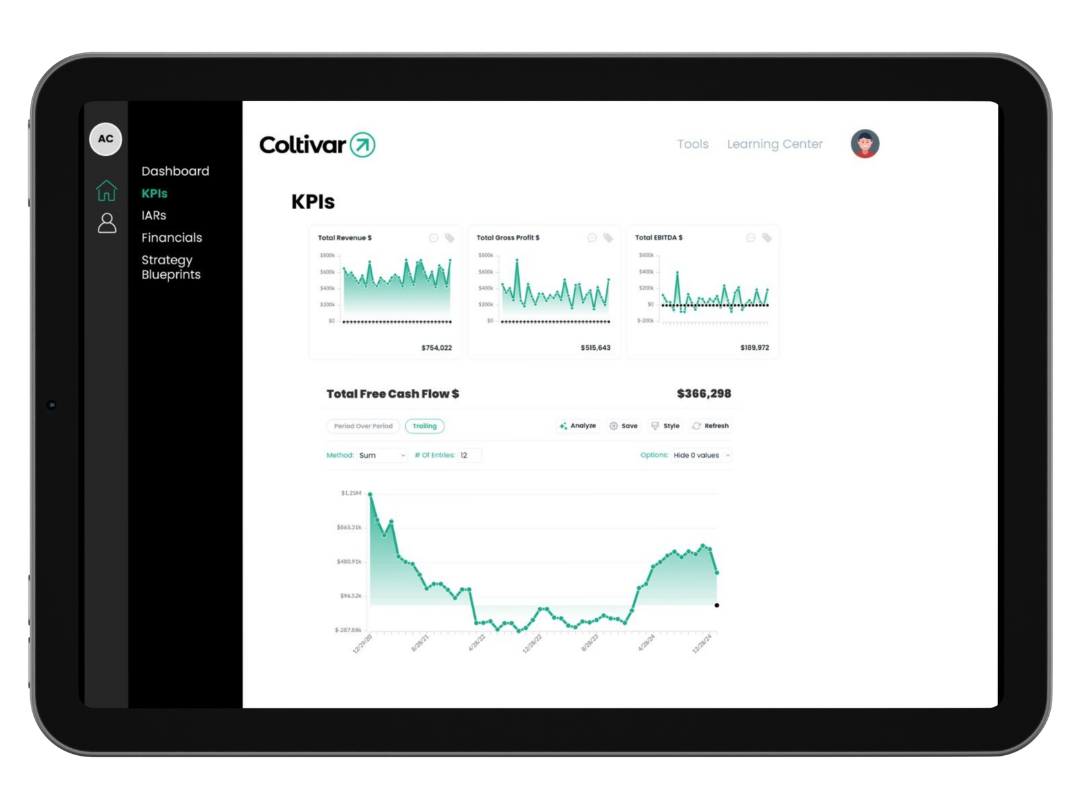This screenshot has height=798, width=1080.
Task: Open Financials in the sidebar menu
Action: point(172,238)
